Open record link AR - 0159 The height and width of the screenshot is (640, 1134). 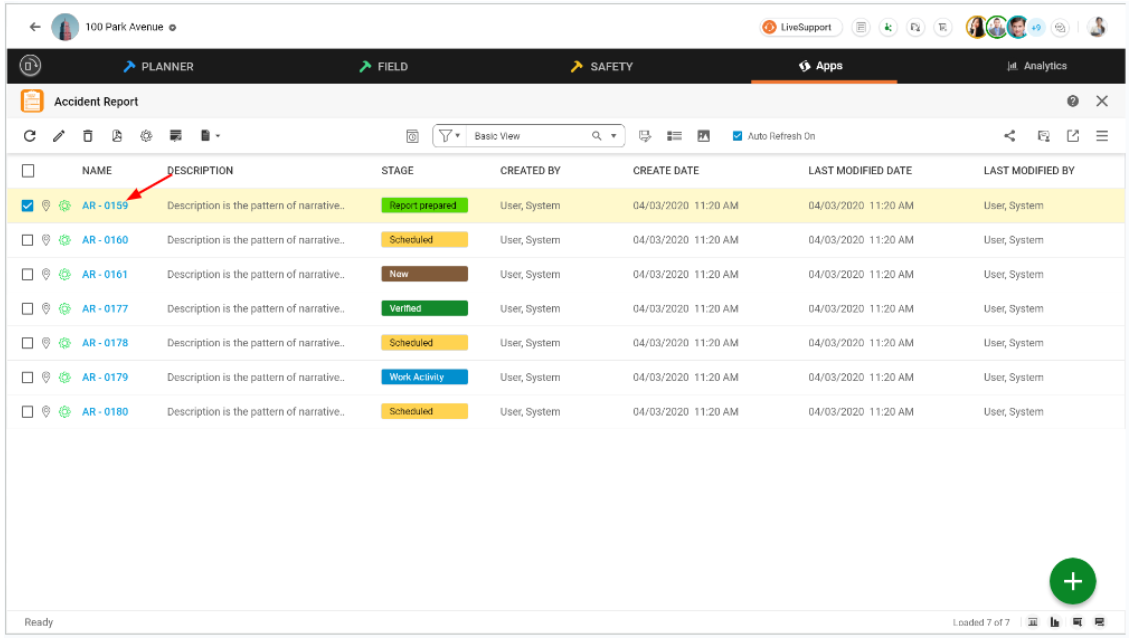point(105,205)
